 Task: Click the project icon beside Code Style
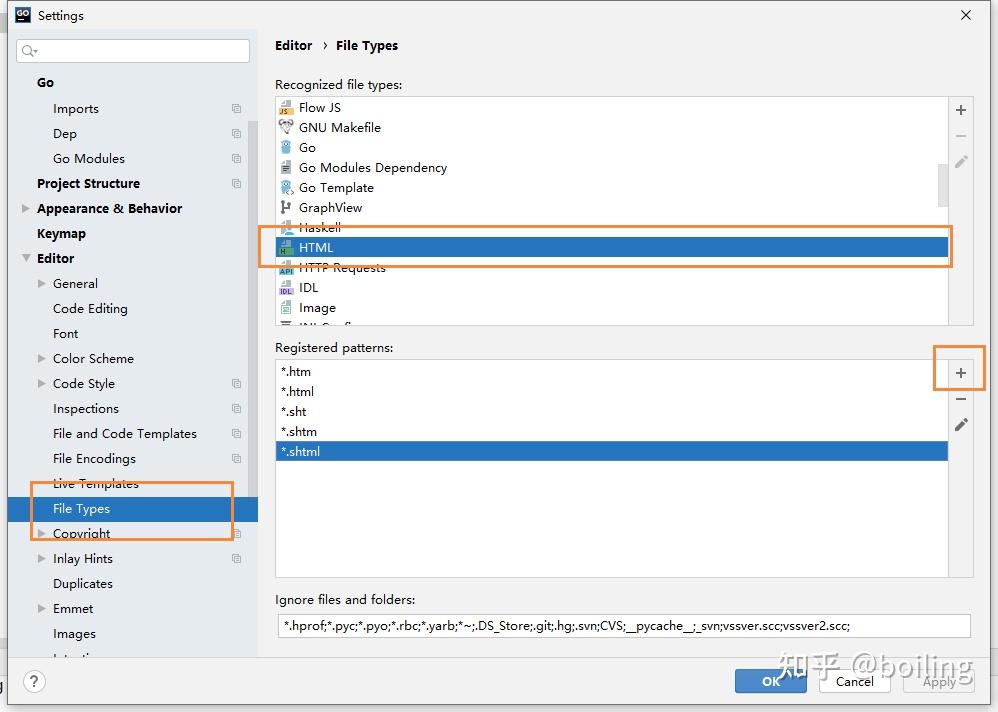[x=236, y=384]
